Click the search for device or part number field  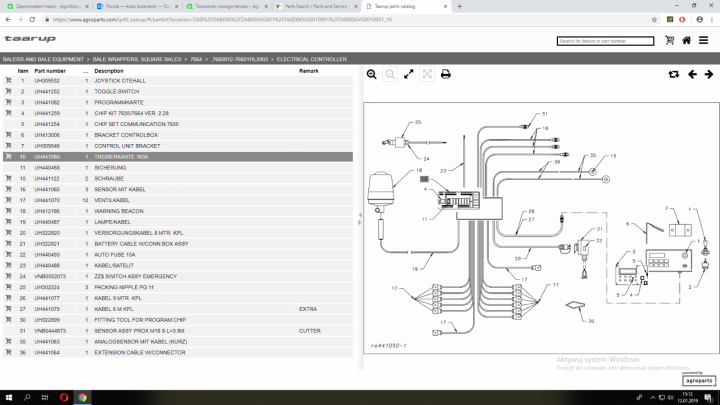click(607, 41)
